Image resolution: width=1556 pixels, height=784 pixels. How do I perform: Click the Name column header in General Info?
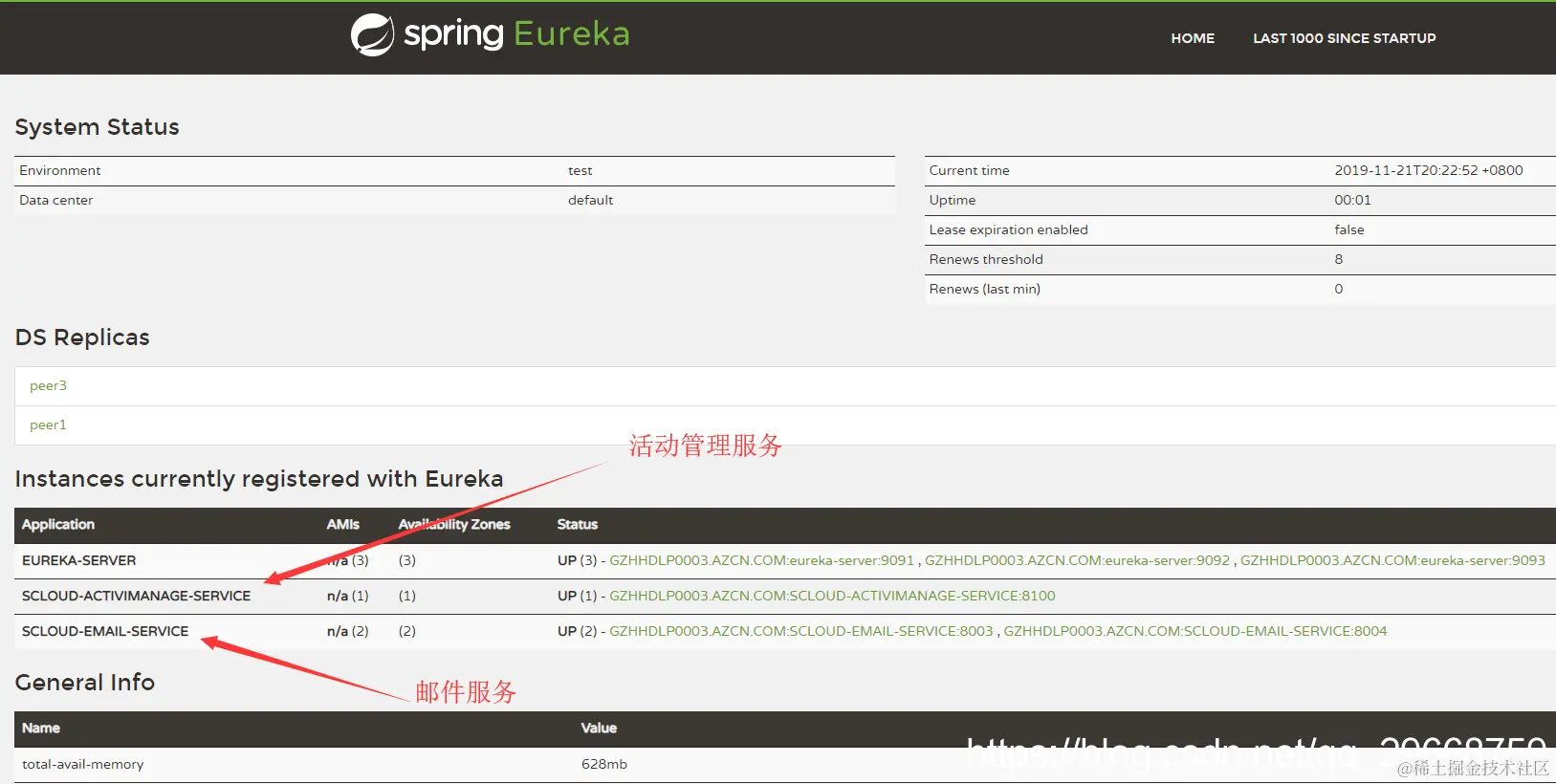click(x=41, y=728)
